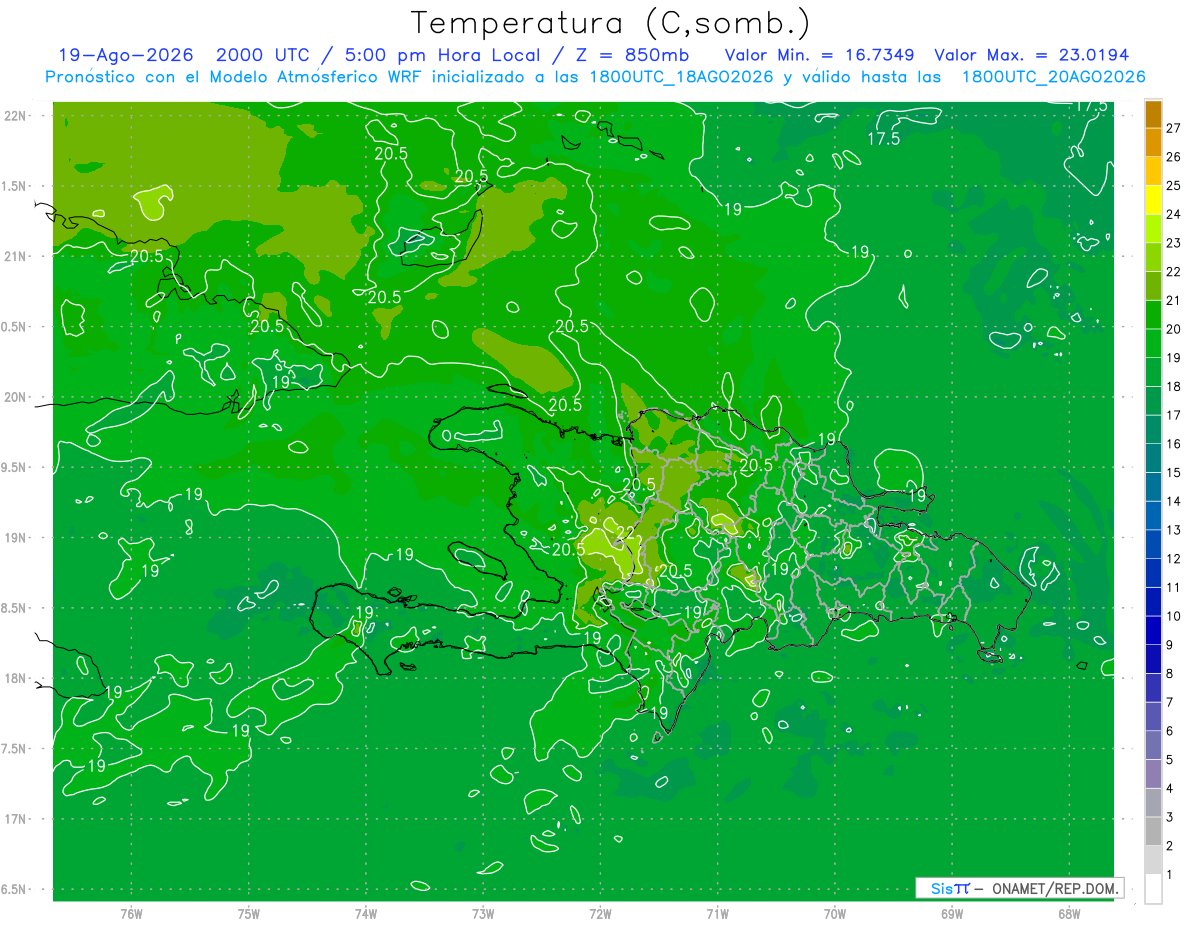
Task: Click the '18N' latitude axis label
Action: pyautogui.click(x=16, y=678)
